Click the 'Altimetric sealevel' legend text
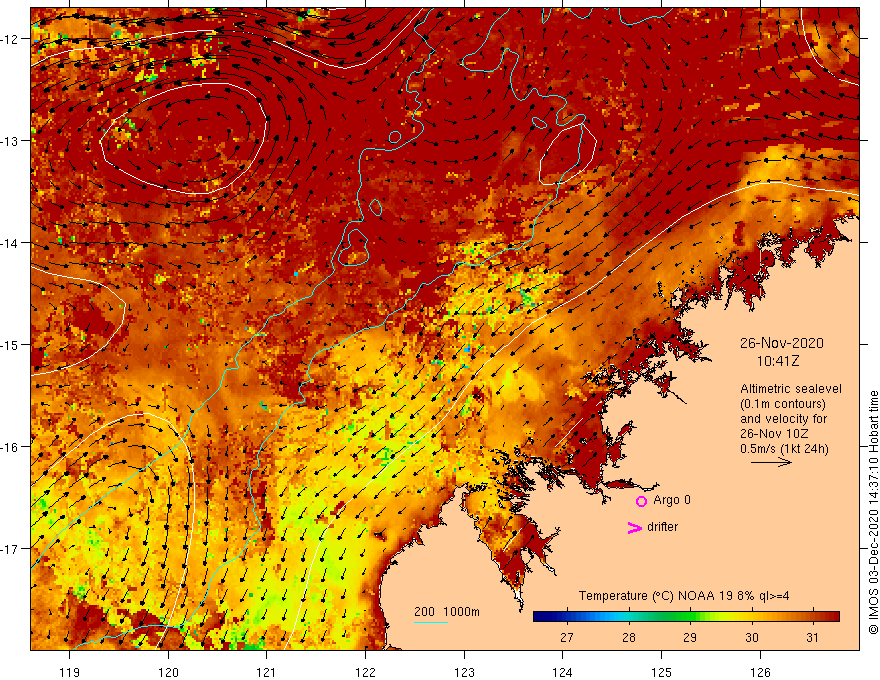The image size is (880, 680). [x=790, y=389]
